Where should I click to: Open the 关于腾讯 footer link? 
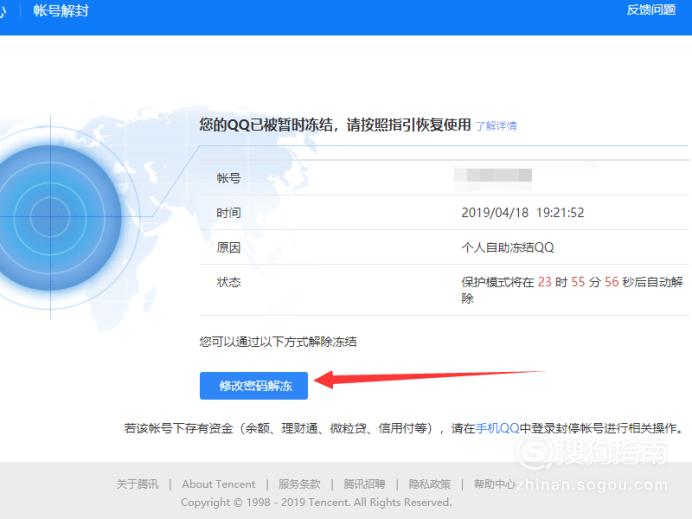pos(137,484)
